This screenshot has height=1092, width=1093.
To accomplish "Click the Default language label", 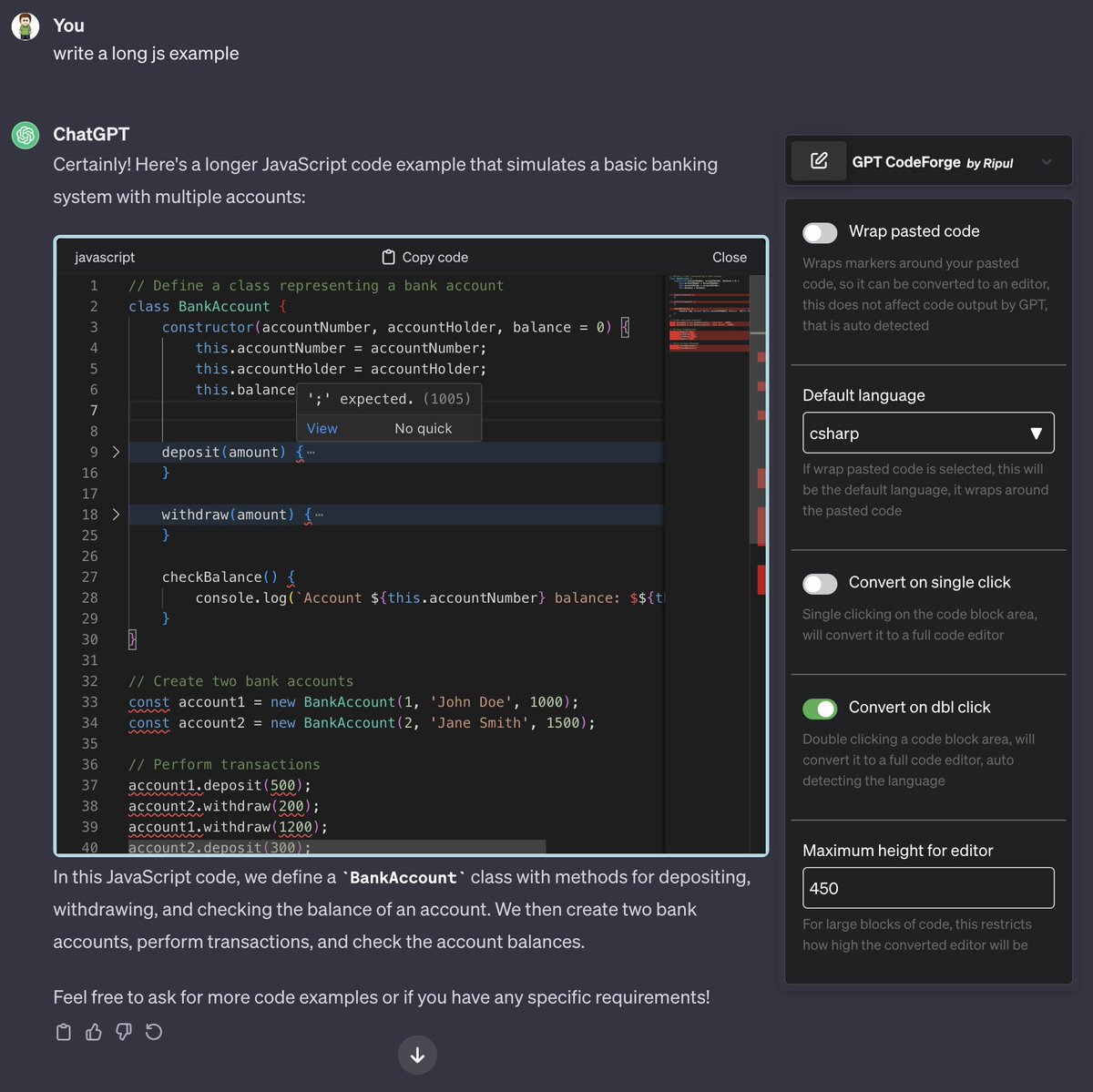I will pyautogui.click(x=863, y=395).
